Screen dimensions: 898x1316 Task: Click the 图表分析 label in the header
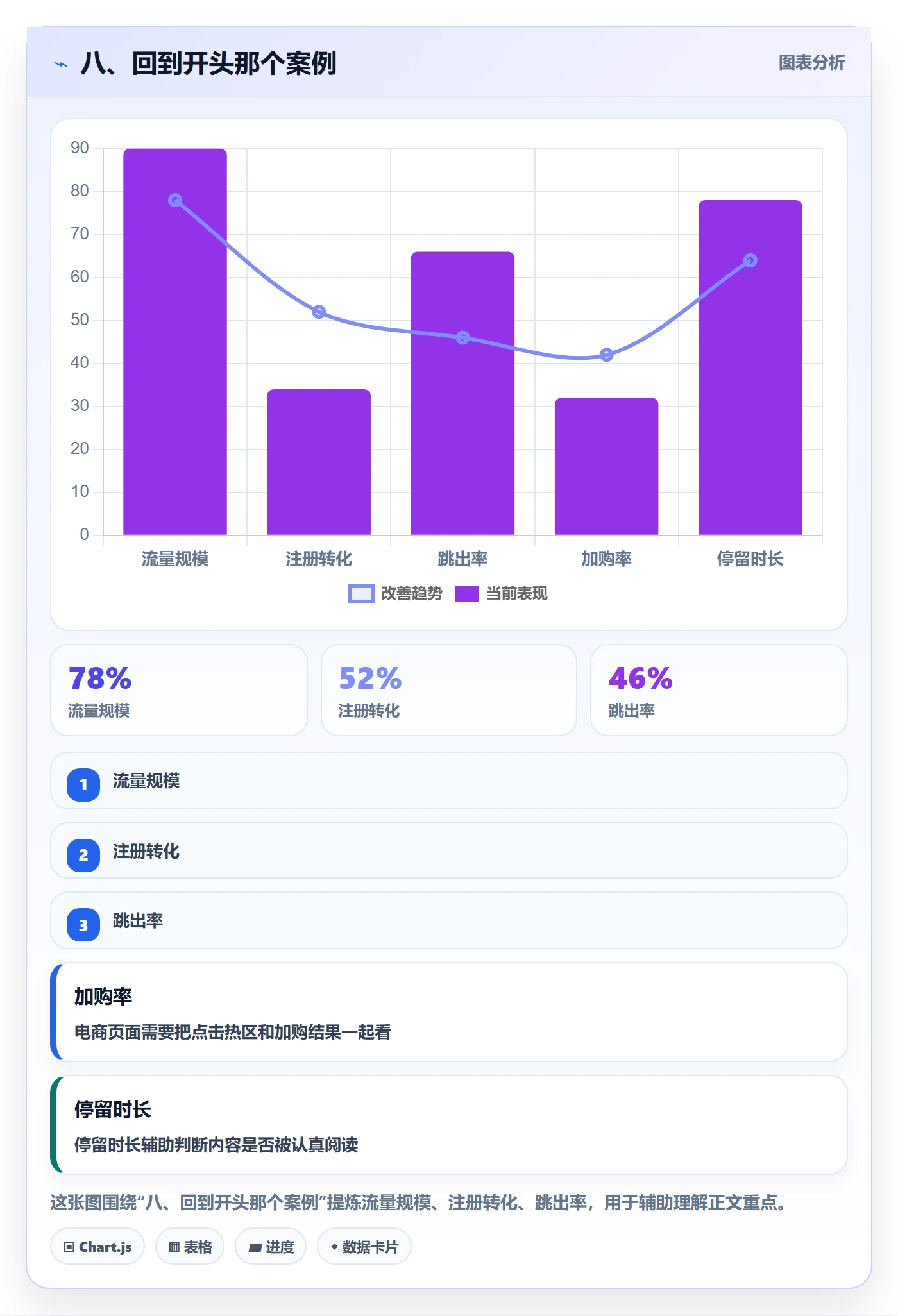point(811,63)
